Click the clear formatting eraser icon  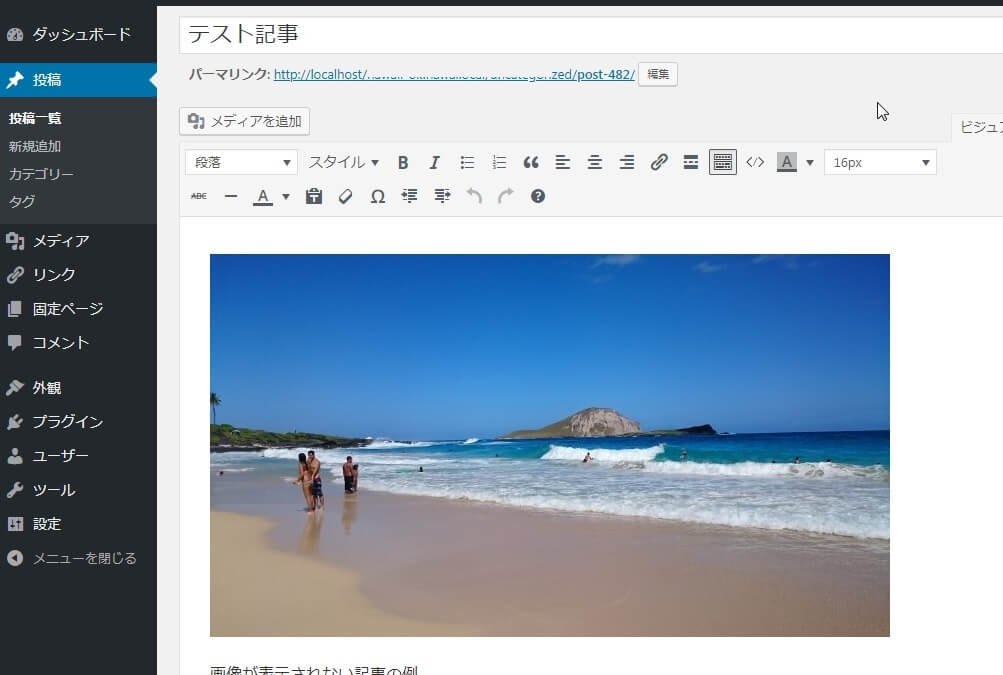point(345,196)
